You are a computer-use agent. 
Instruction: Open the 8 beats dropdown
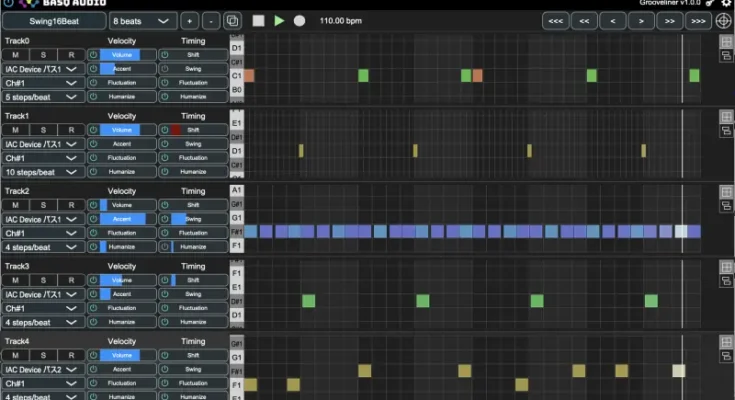pos(143,21)
